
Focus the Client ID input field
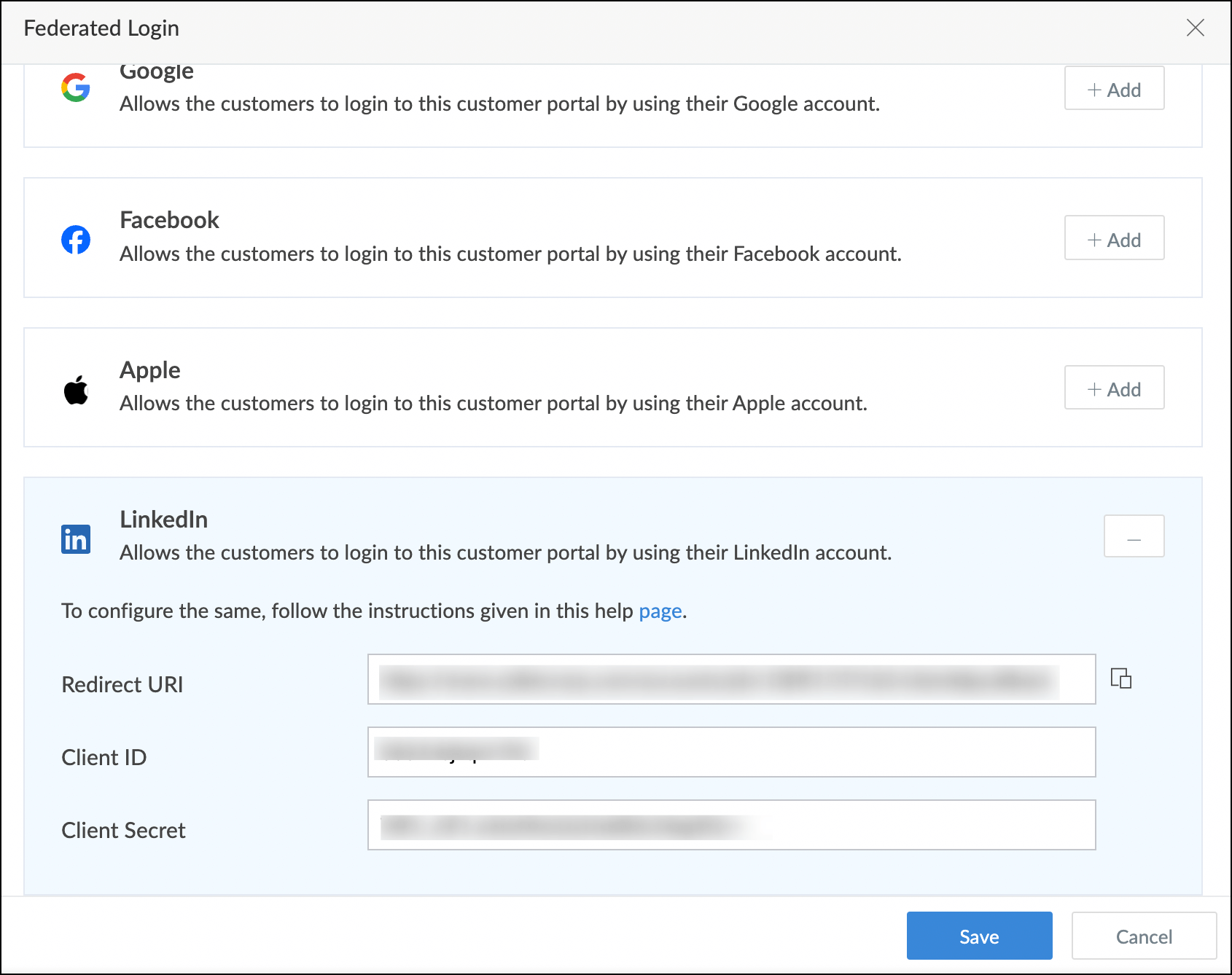730,752
